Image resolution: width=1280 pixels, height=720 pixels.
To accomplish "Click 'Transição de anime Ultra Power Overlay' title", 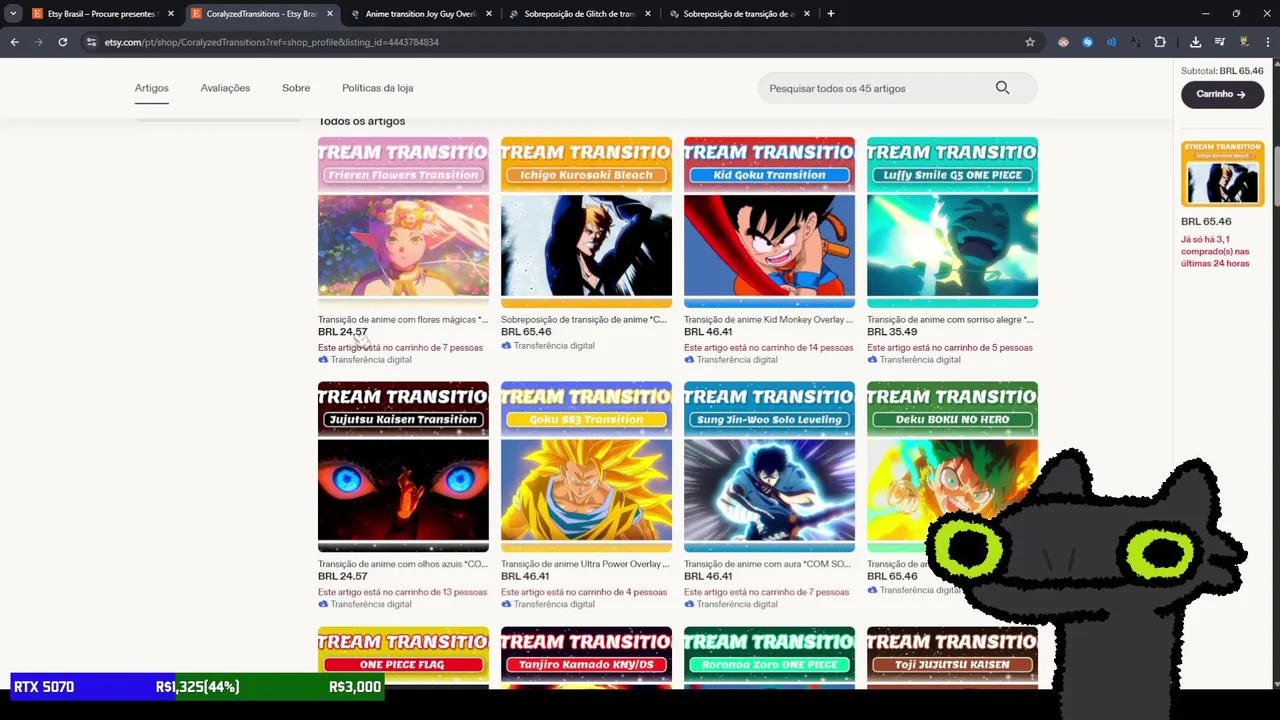I will [x=586, y=564].
